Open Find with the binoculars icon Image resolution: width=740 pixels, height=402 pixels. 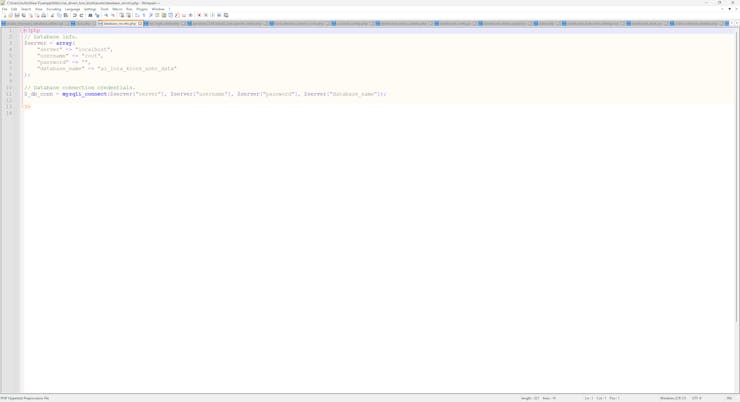tap(90, 15)
